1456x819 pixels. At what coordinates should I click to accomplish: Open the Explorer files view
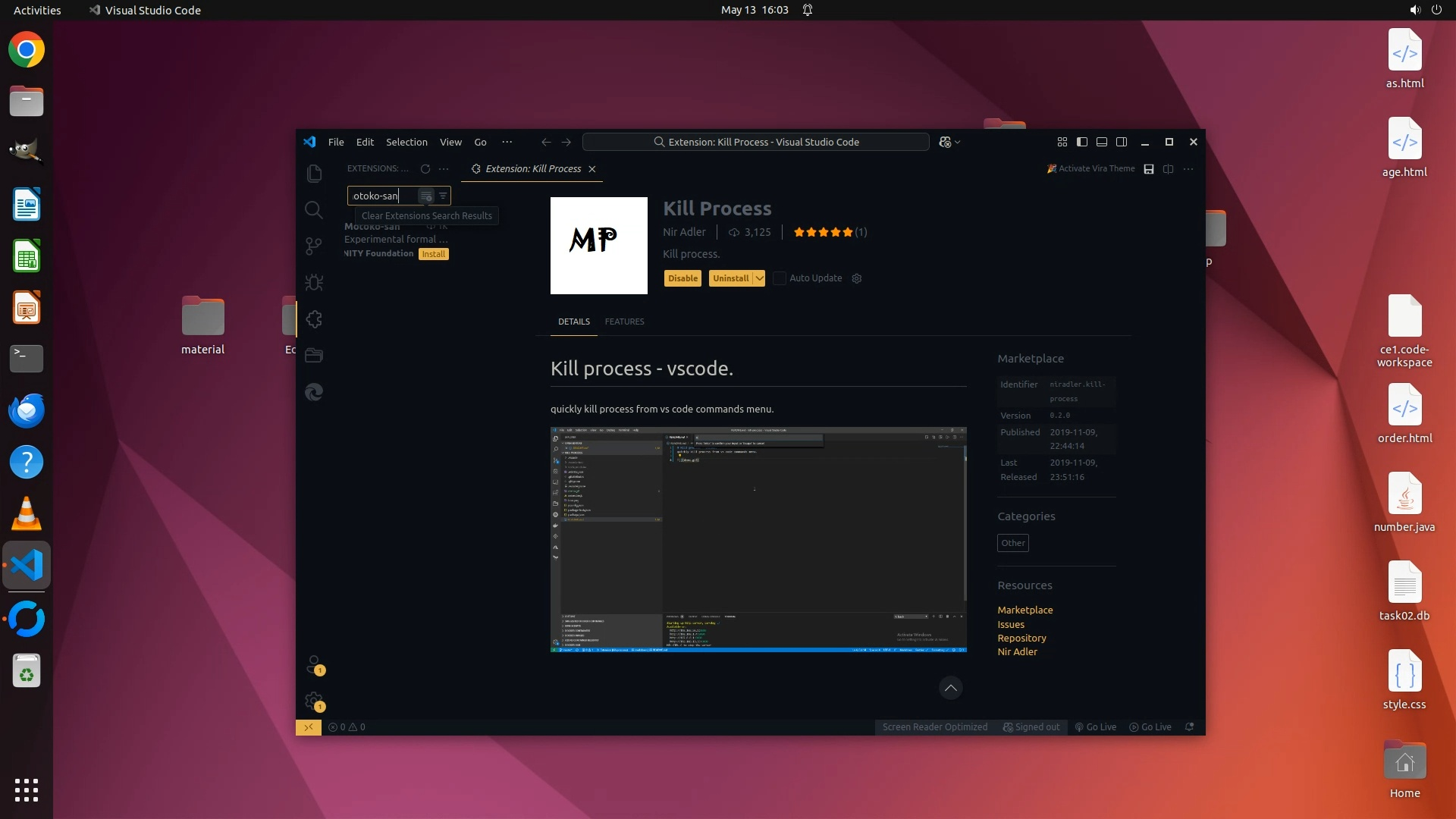click(x=314, y=174)
